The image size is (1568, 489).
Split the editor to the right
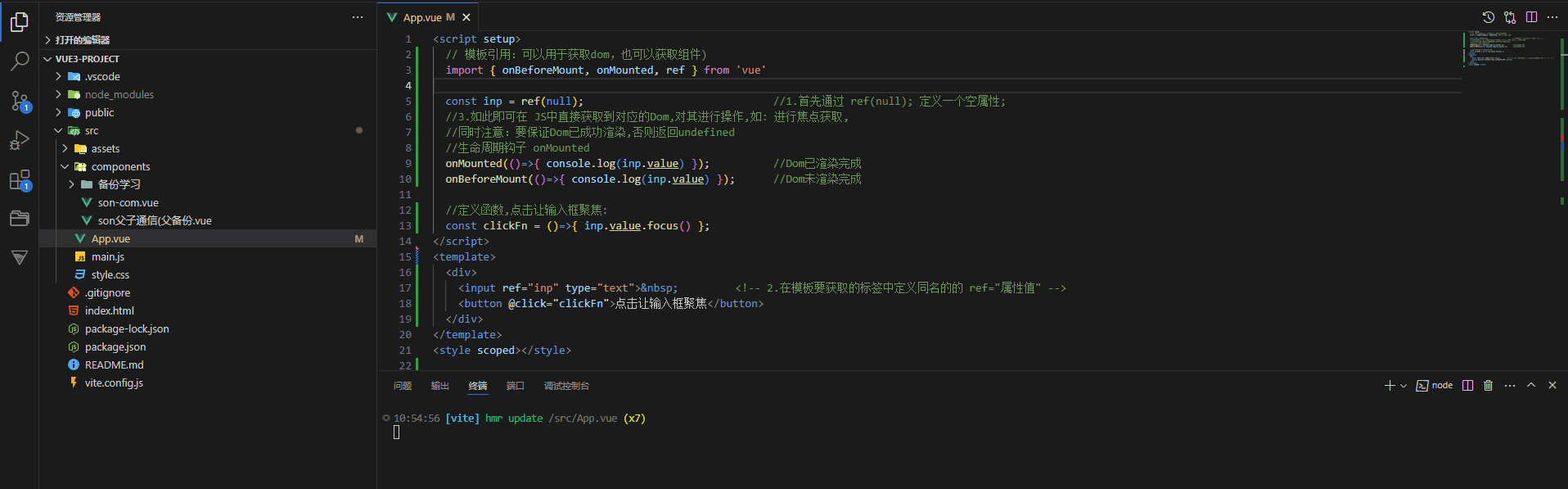tap(1531, 17)
